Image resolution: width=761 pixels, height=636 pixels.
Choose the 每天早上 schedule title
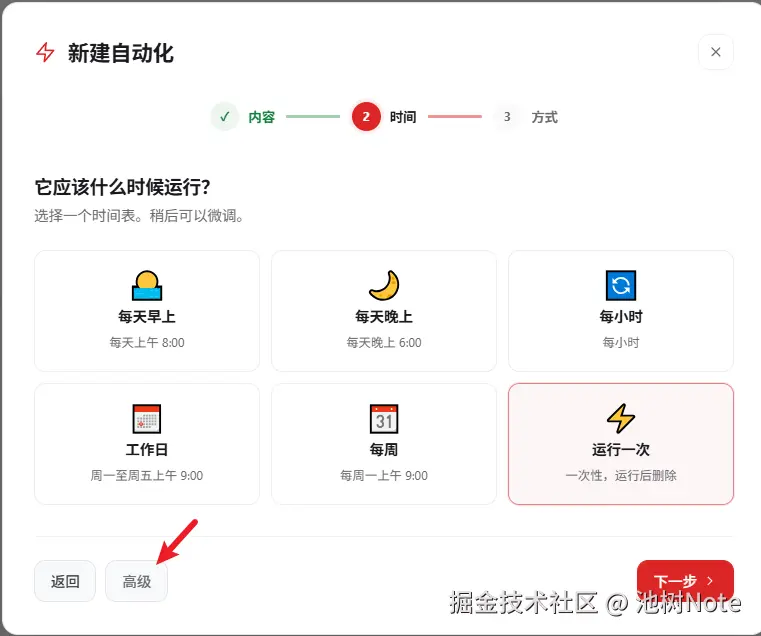pyautogui.click(x=147, y=317)
